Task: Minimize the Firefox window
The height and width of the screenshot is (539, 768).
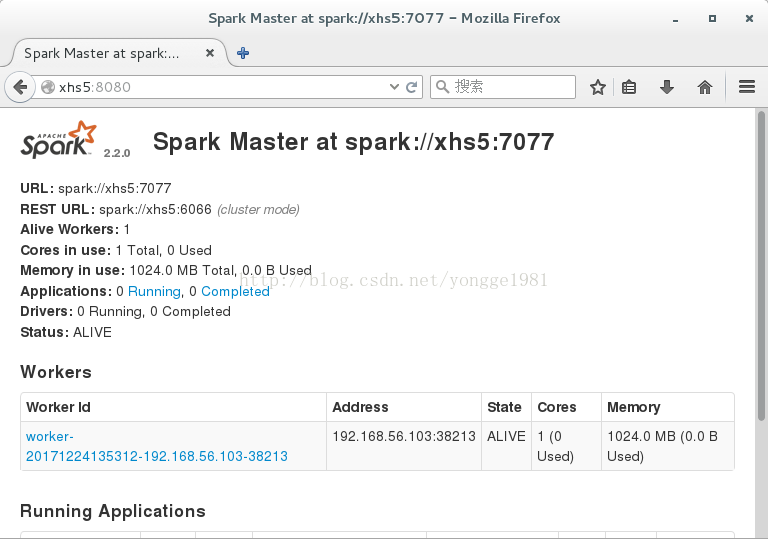Action: click(675, 19)
